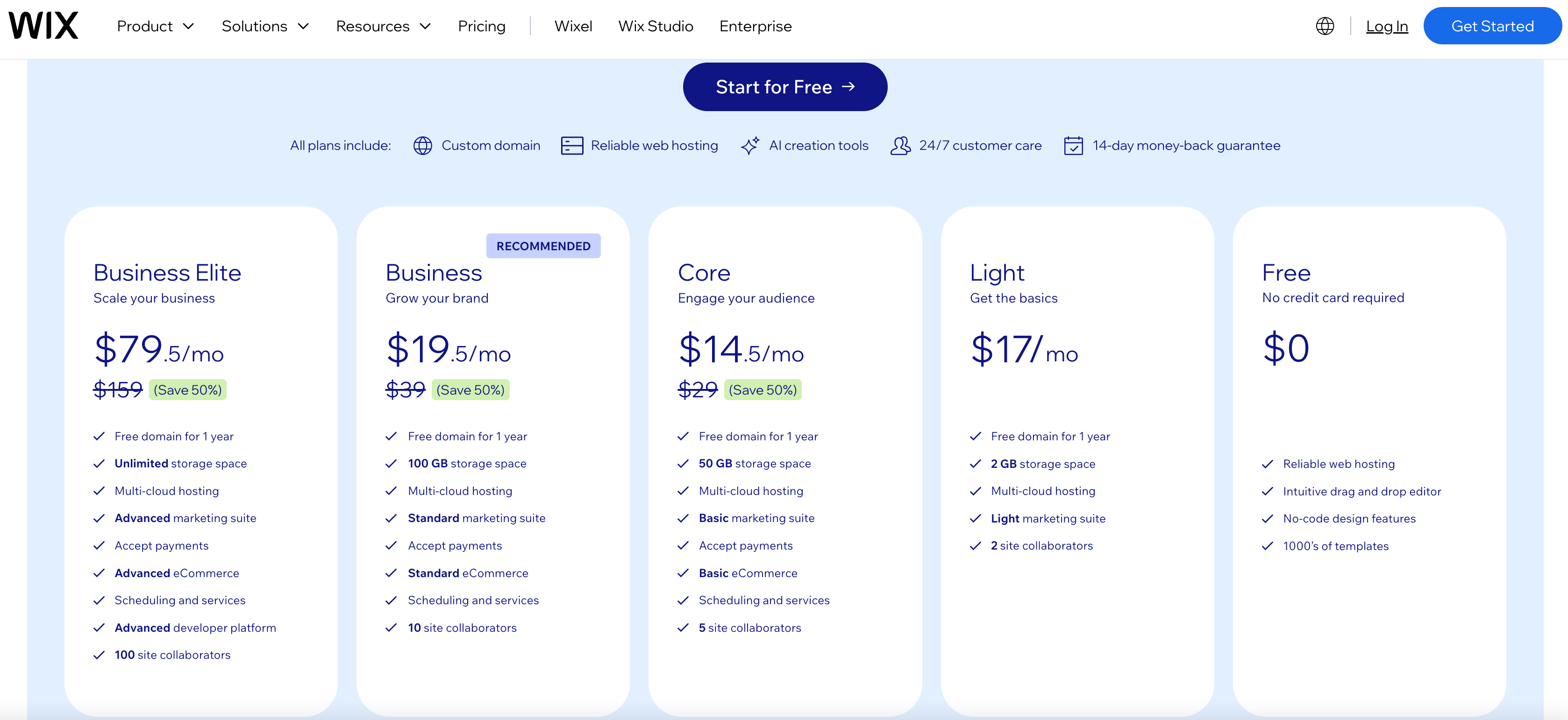Click "Get the basics" subtitle
The height and width of the screenshot is (720, 1568).
[x=1013, y=298]
